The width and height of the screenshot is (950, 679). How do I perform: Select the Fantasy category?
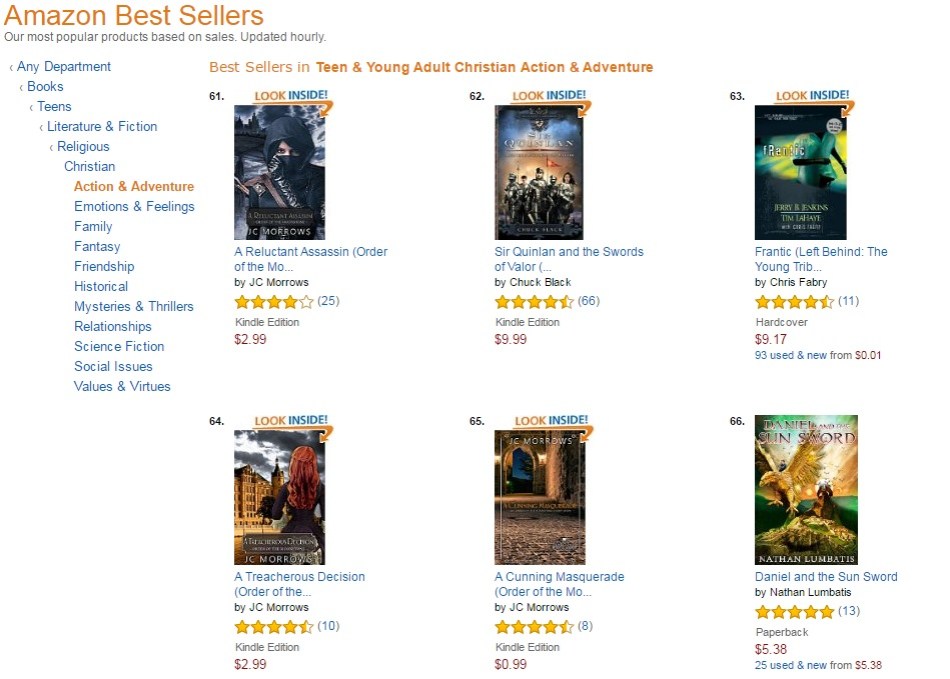pos(97,246)
